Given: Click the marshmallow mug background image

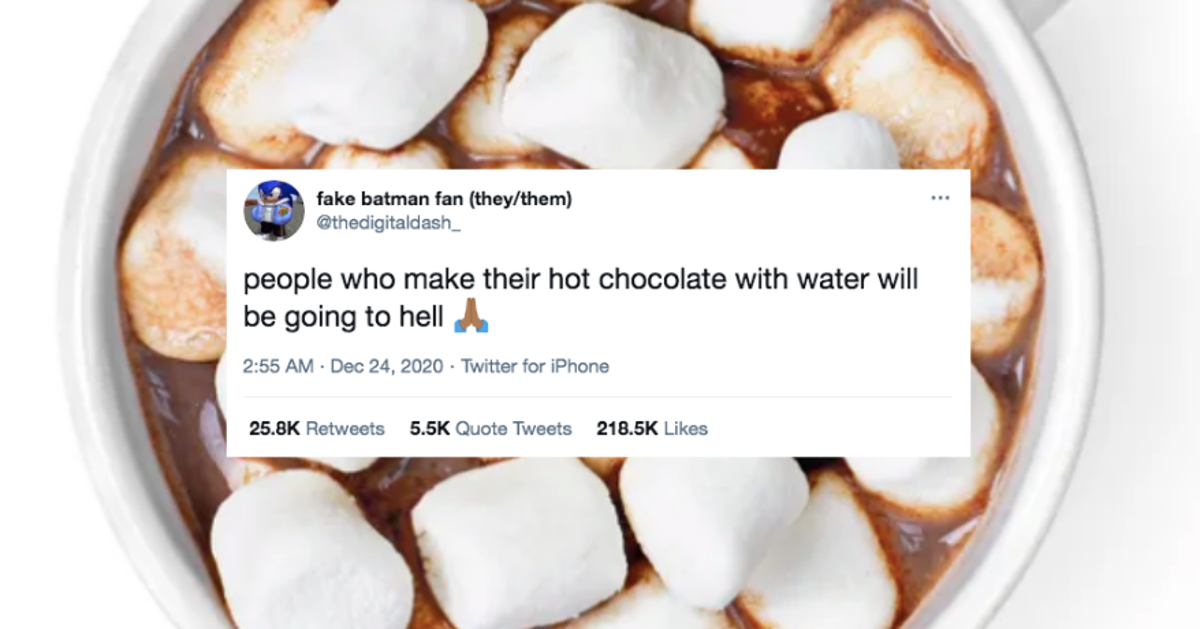Looking at the screenshot, I should pos(600,550).
